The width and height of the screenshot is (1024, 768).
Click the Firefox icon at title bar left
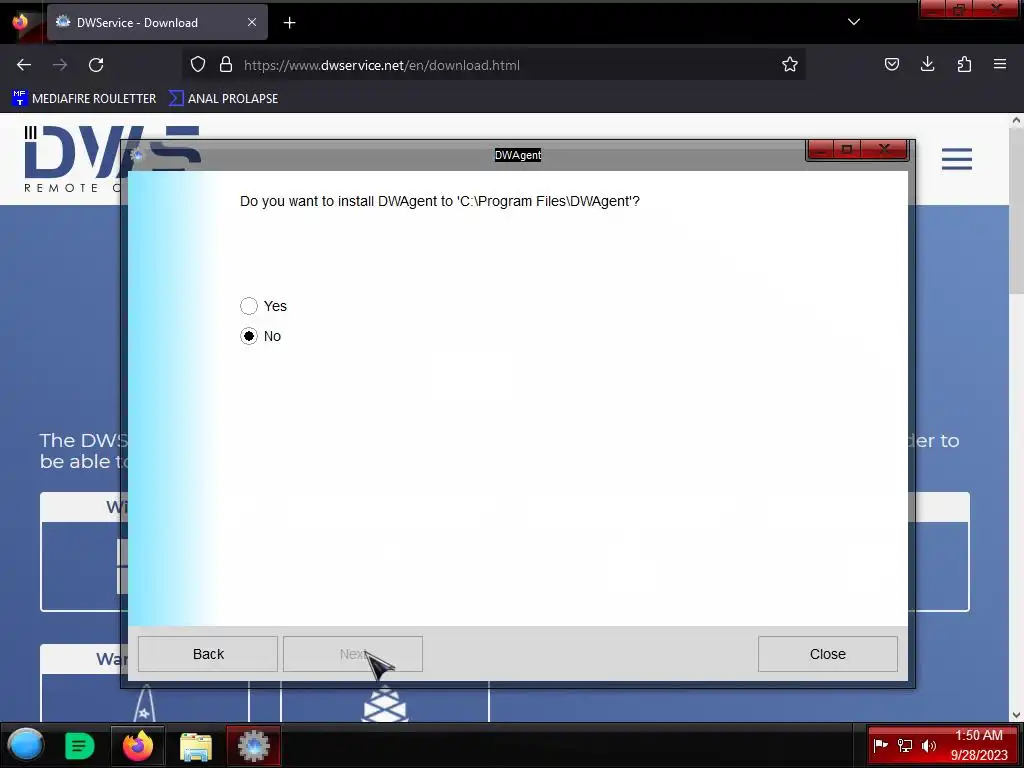(20, 22)
